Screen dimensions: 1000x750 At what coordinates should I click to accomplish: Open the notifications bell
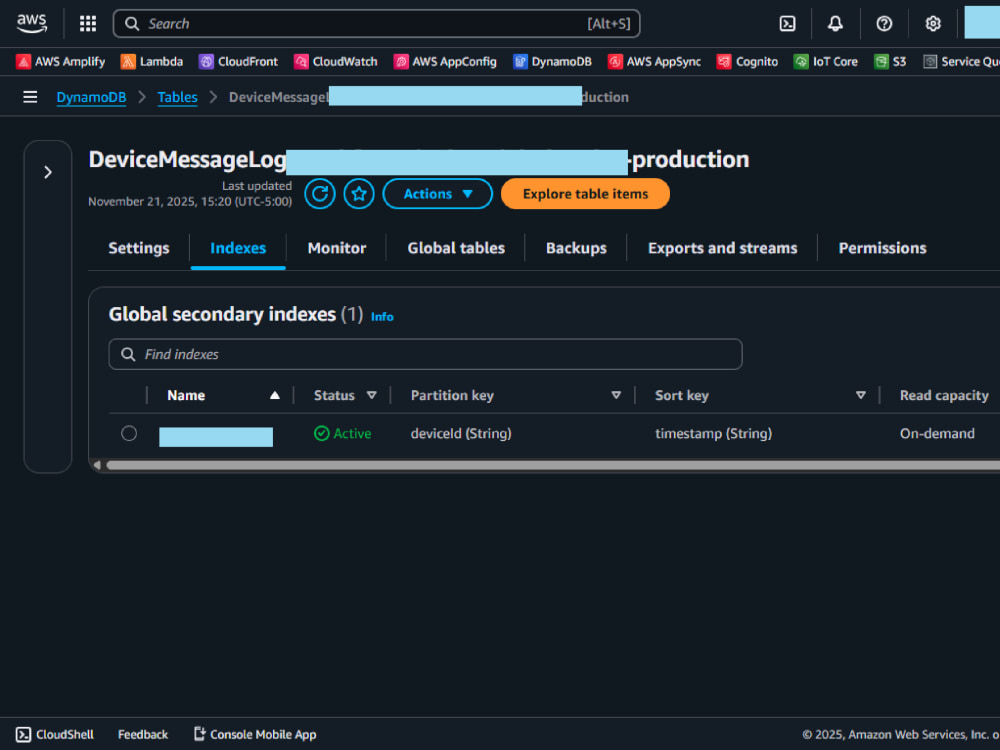pos(835,24)
